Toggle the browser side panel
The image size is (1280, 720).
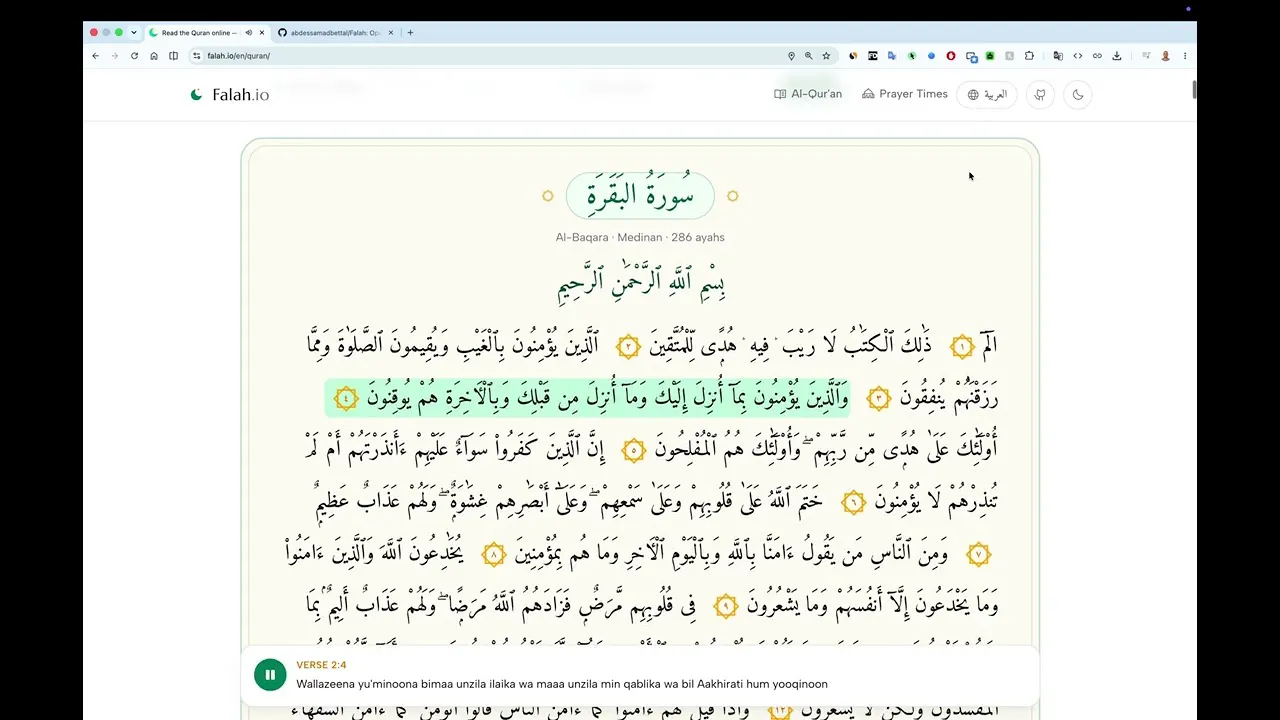tap(173, 56)
